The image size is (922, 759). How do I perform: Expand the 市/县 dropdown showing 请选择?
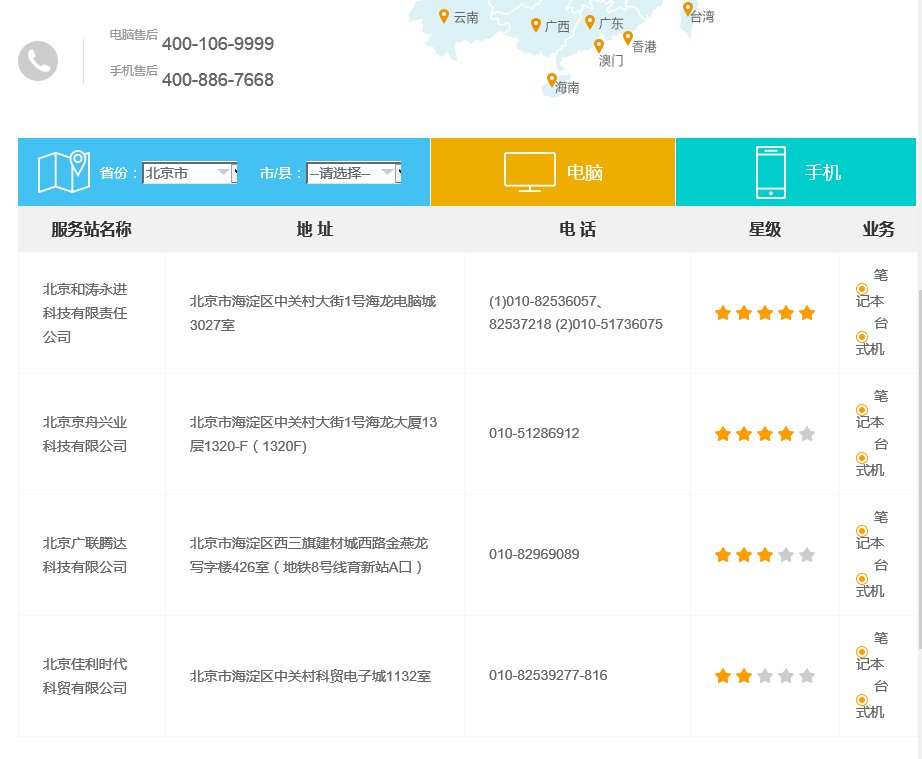[x=353, y=173]
